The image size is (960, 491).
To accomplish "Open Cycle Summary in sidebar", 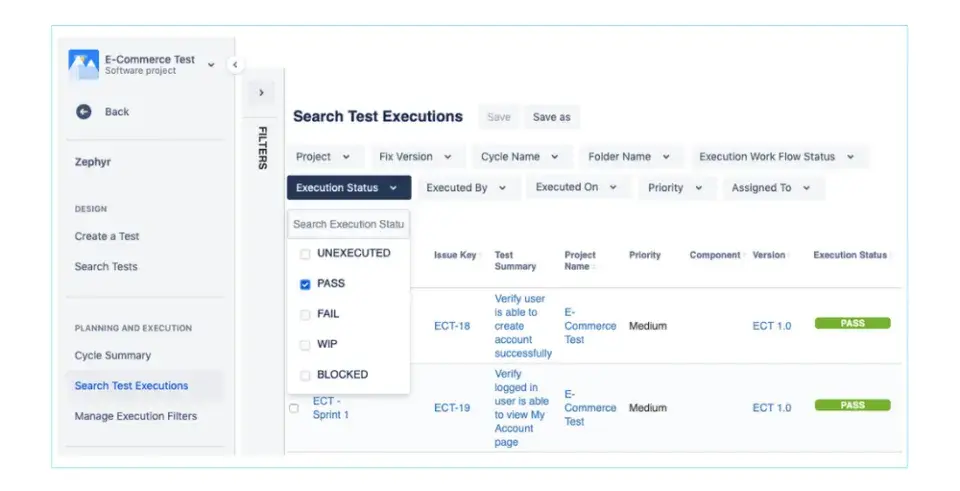I will tap(113, 355).
